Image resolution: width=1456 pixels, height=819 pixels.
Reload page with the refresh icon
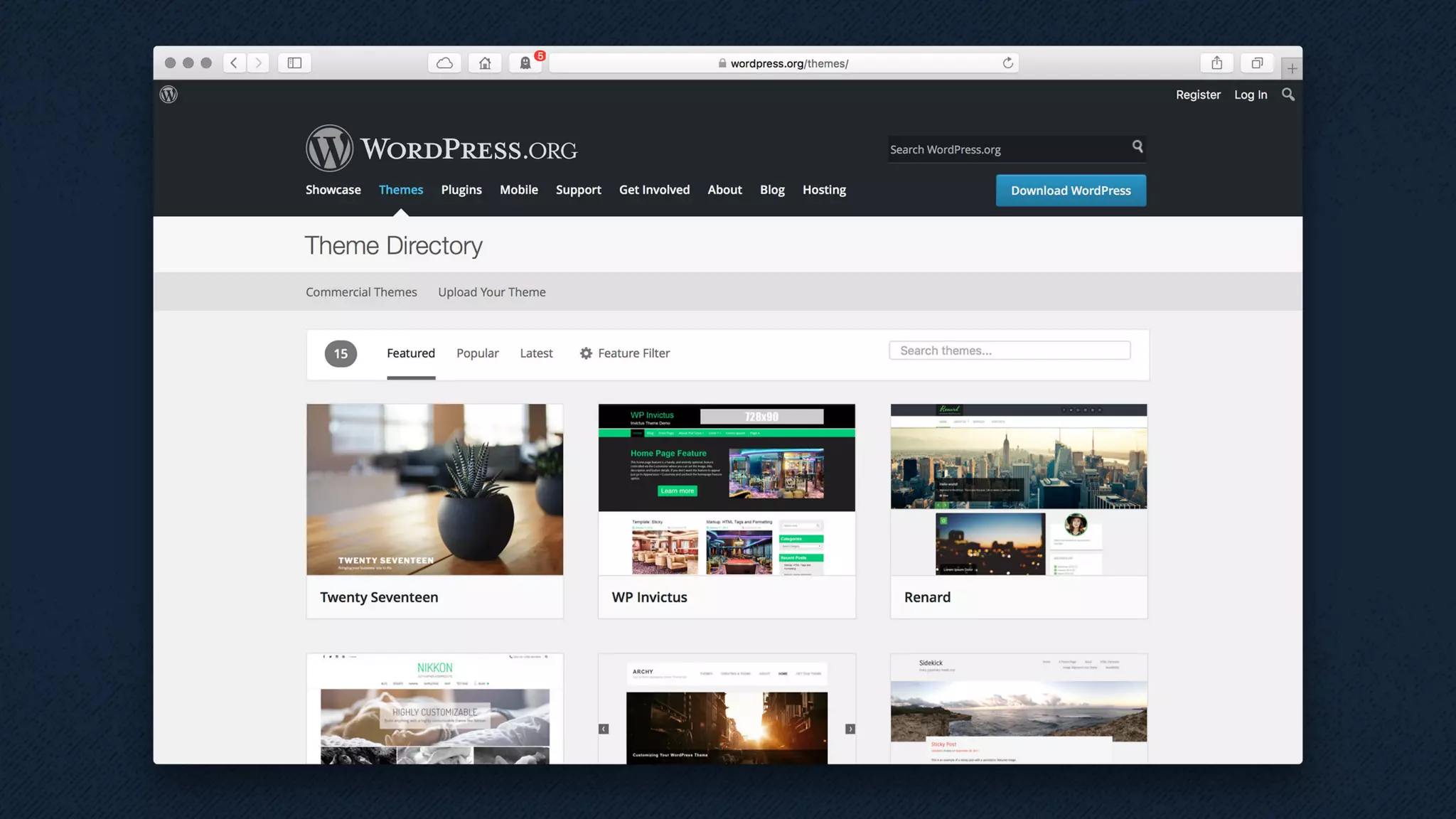pos(1007,63)
